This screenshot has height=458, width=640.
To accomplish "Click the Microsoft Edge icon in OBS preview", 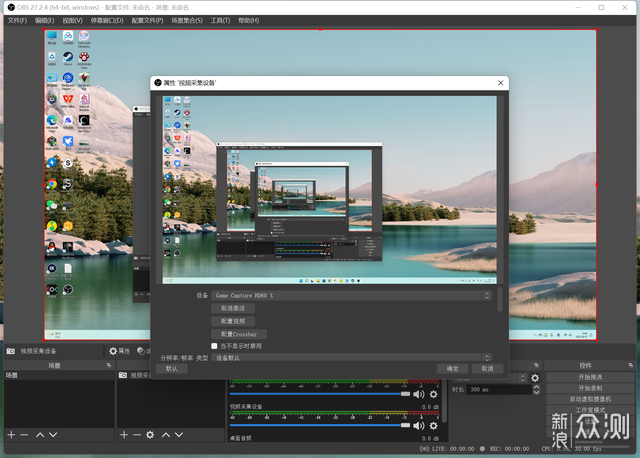I will (52, 120).
